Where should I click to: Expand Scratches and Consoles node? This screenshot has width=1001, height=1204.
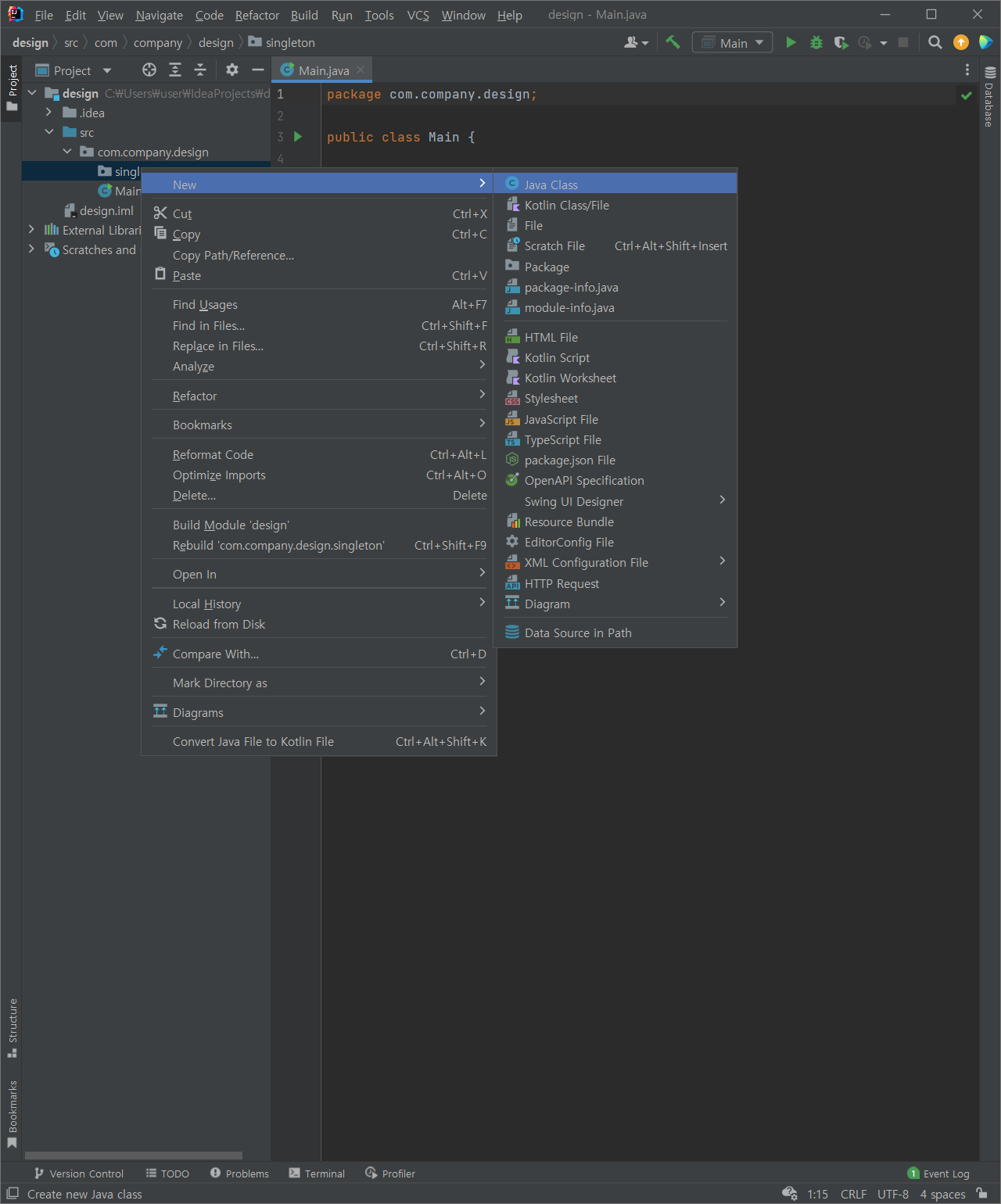pyautogui.click(x=31, y=249)
